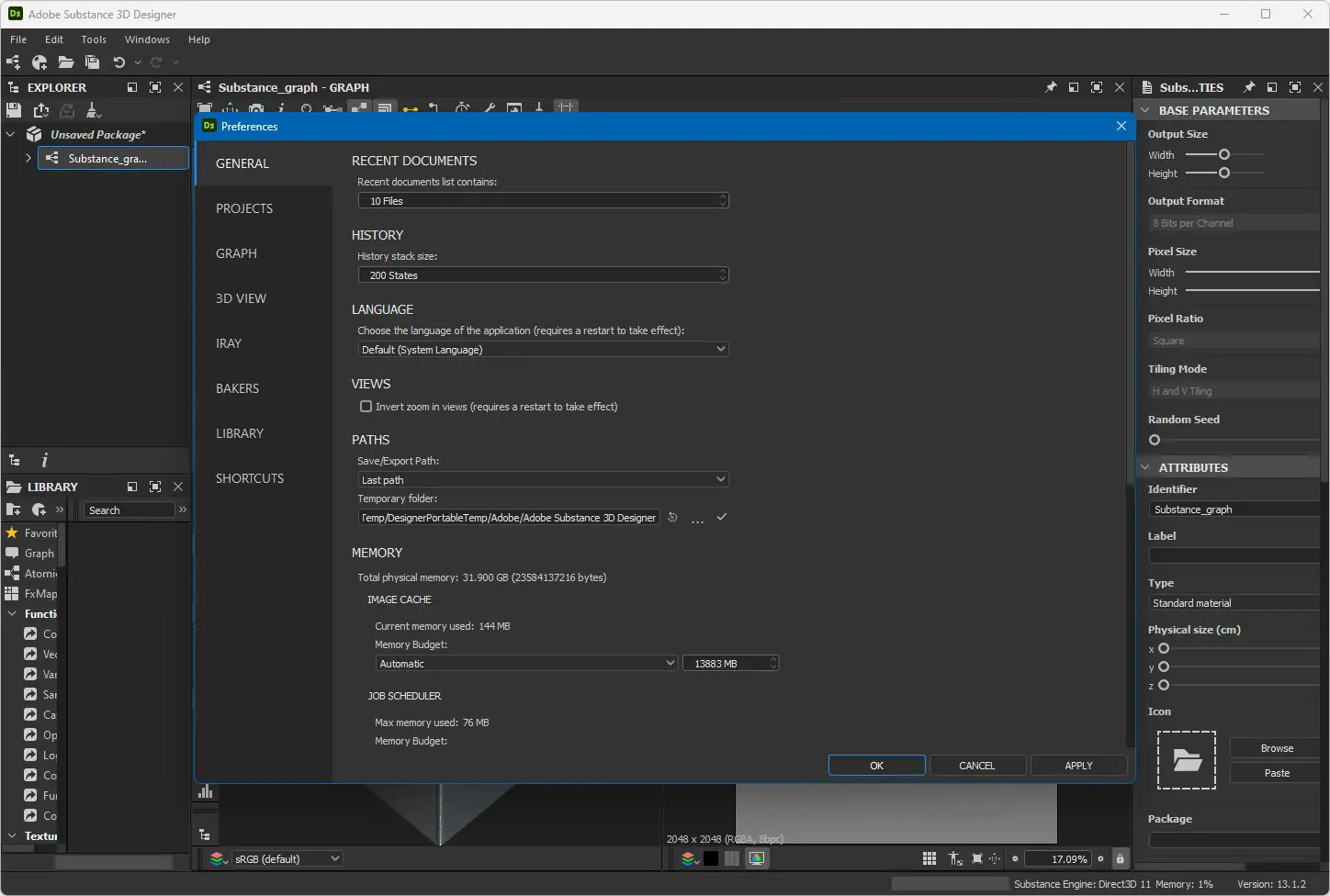1330x896 pixels.
Task: Click the Recent documents 10 Files stepper field
Action: tap(543, 200)
